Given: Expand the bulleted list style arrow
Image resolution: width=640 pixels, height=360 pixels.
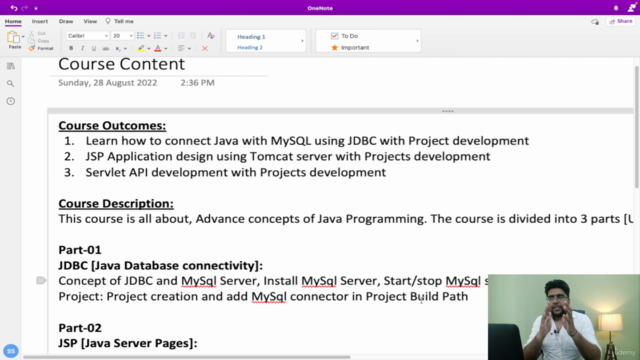Looking at the screenshot, I should [x=149, y=36].
